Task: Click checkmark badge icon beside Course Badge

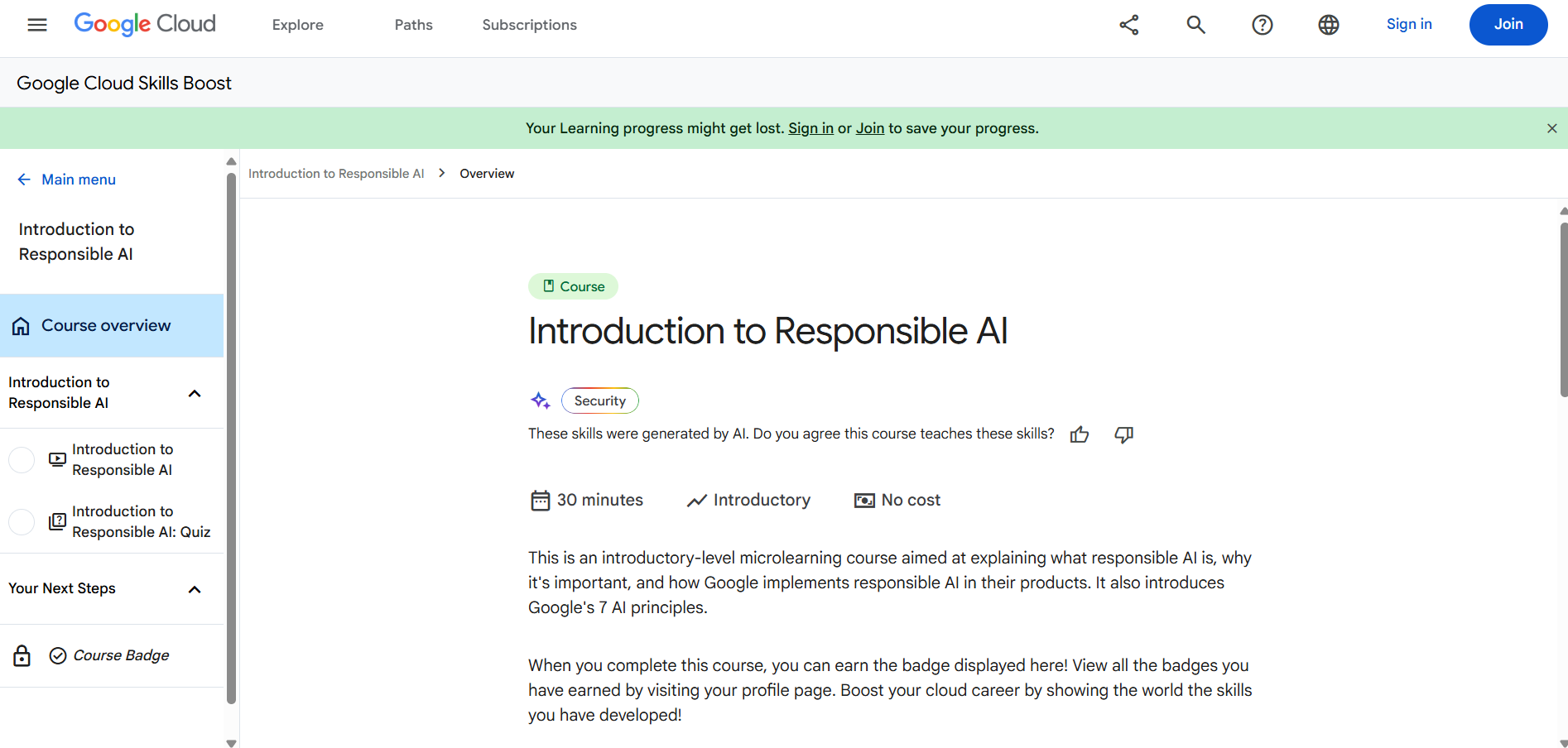Action: tap(58, 655)
